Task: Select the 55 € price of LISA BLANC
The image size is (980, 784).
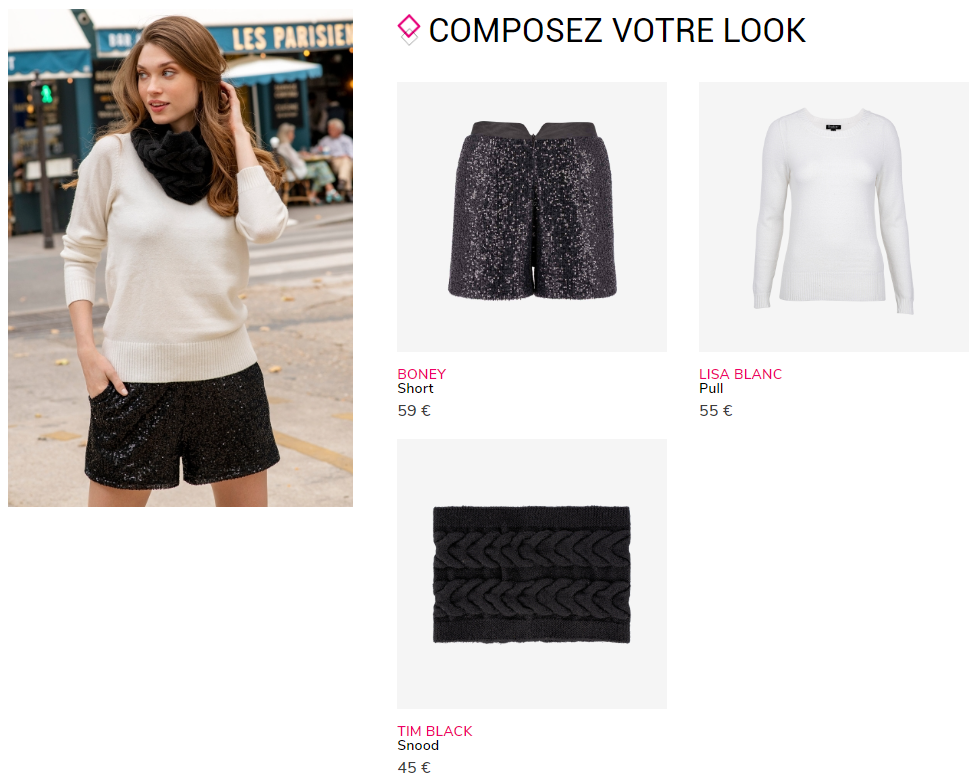Action: (x=716, y=411)
